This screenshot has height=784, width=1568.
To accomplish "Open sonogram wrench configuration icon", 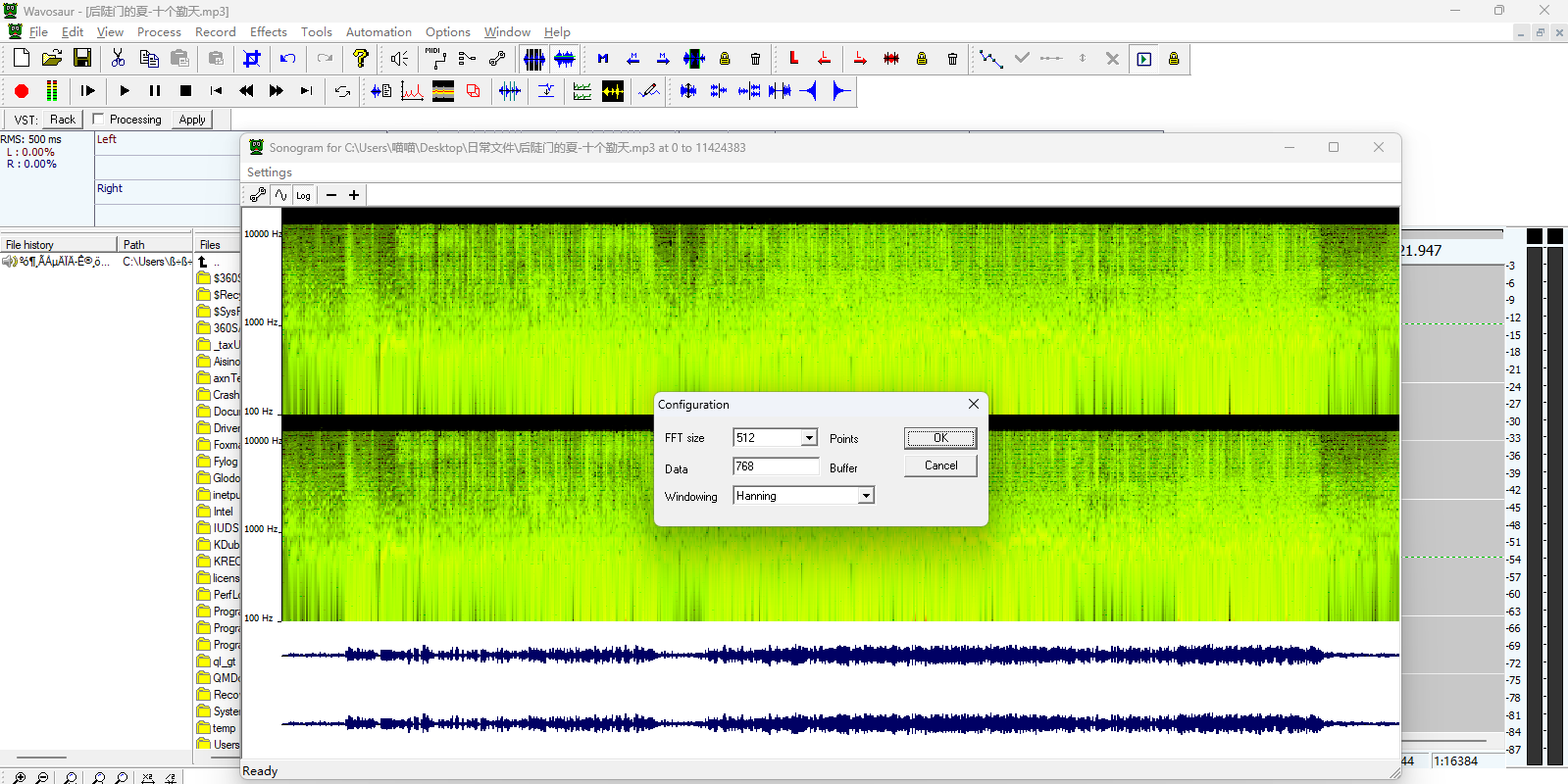I will (x=257, y=195).
